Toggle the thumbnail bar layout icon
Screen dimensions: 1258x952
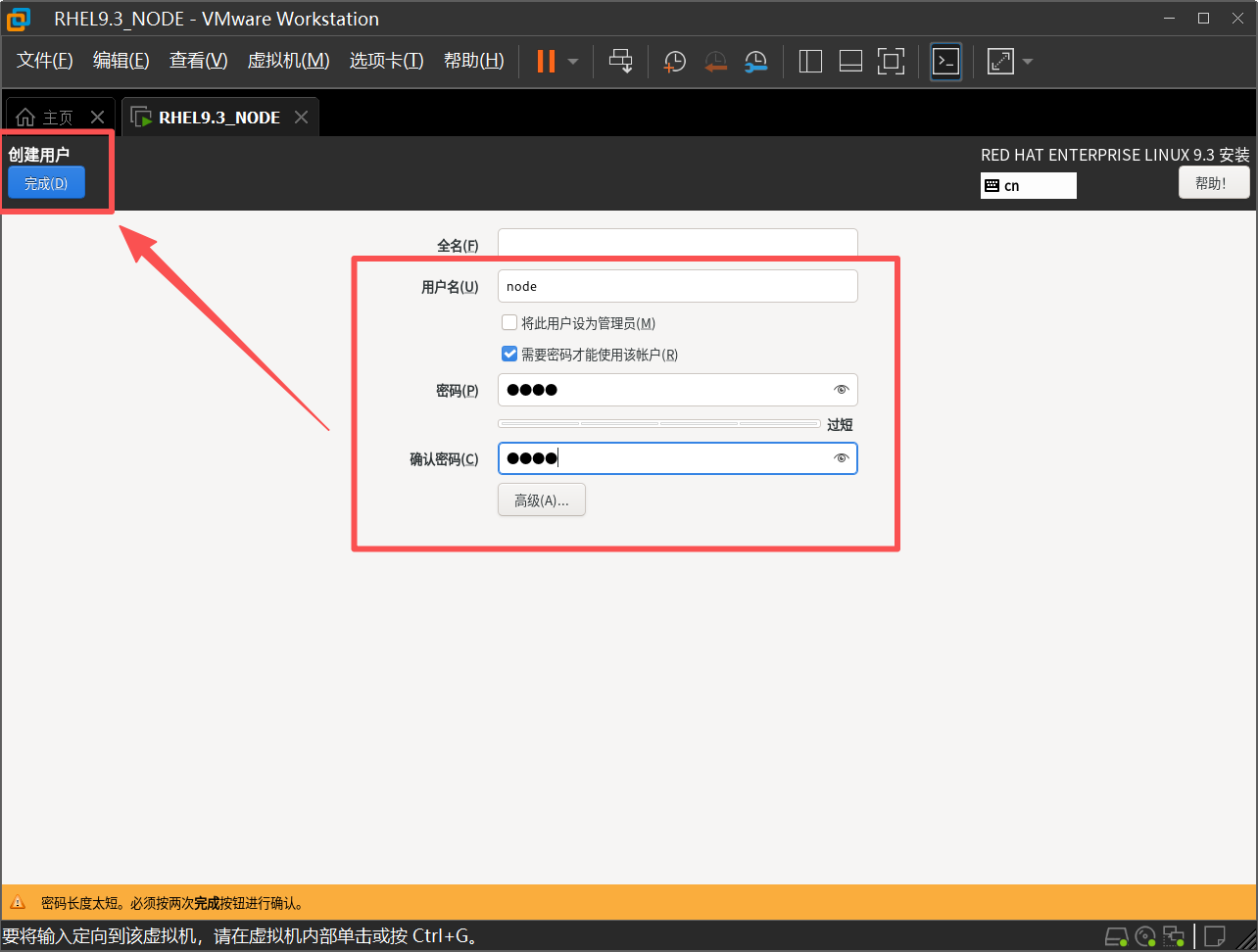click(850, 62)
